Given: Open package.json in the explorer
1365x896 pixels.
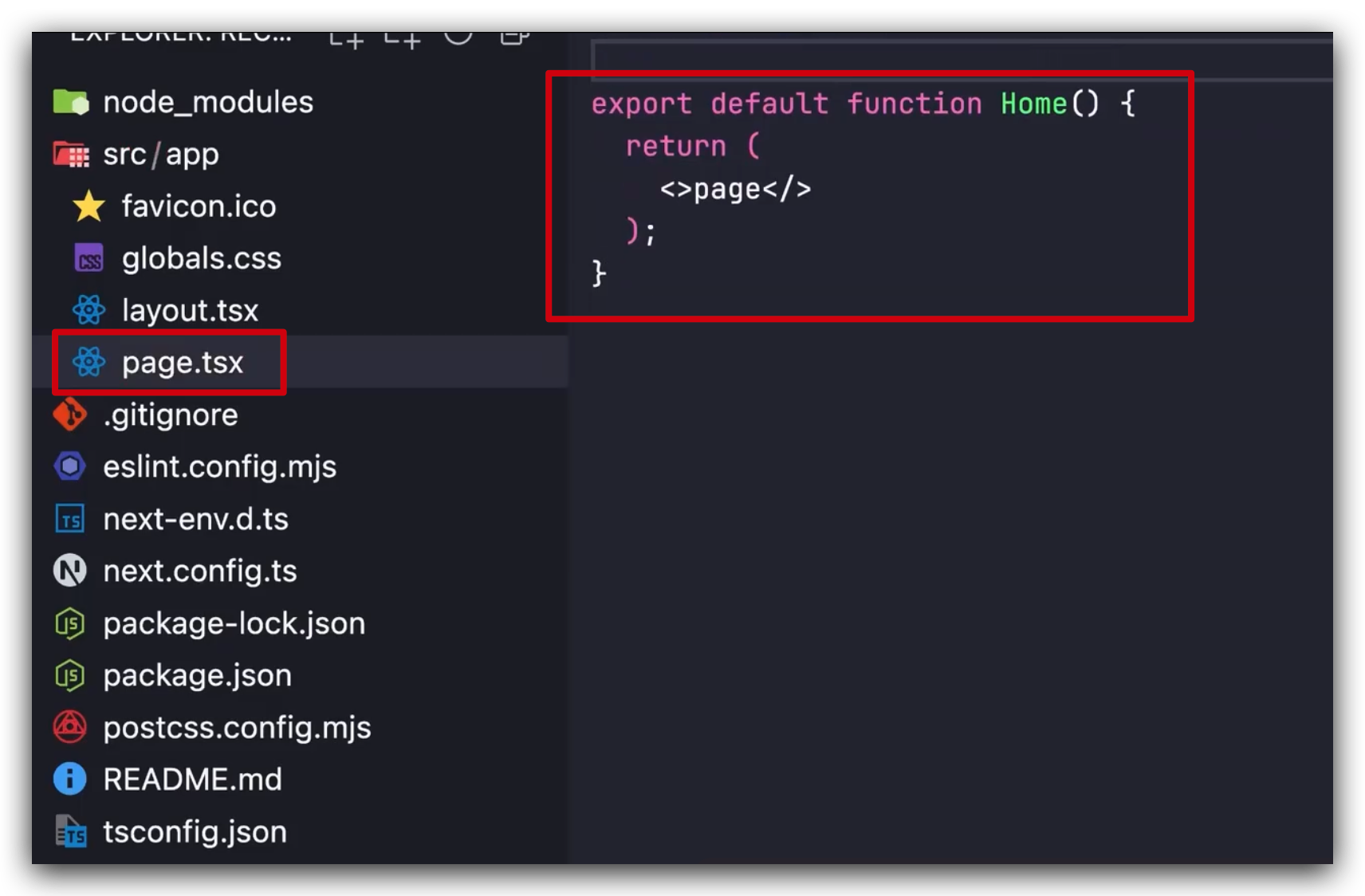Looking at the screenshot, I should pyautogui.click(x=197, y=675).
